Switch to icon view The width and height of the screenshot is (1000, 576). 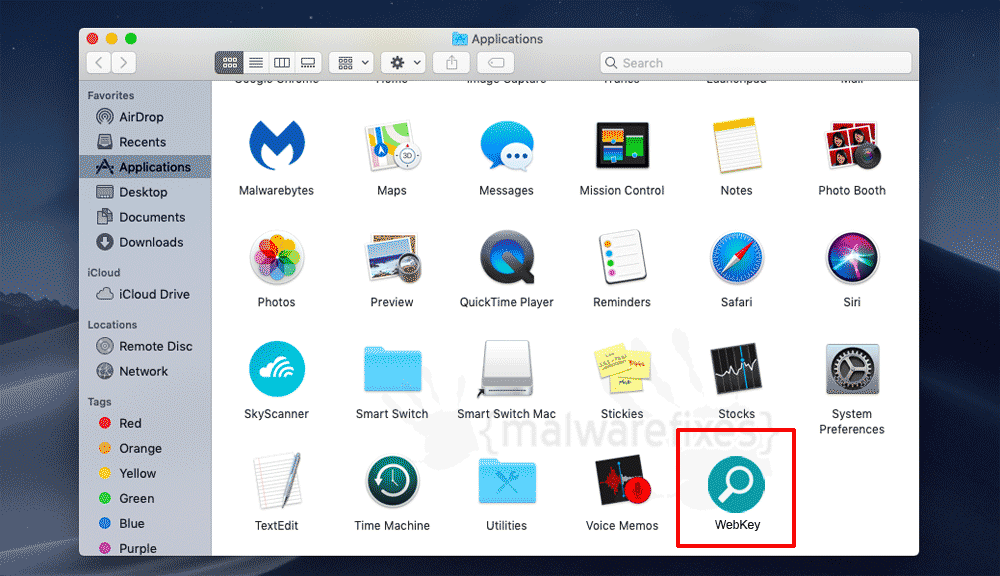(230, 63)
